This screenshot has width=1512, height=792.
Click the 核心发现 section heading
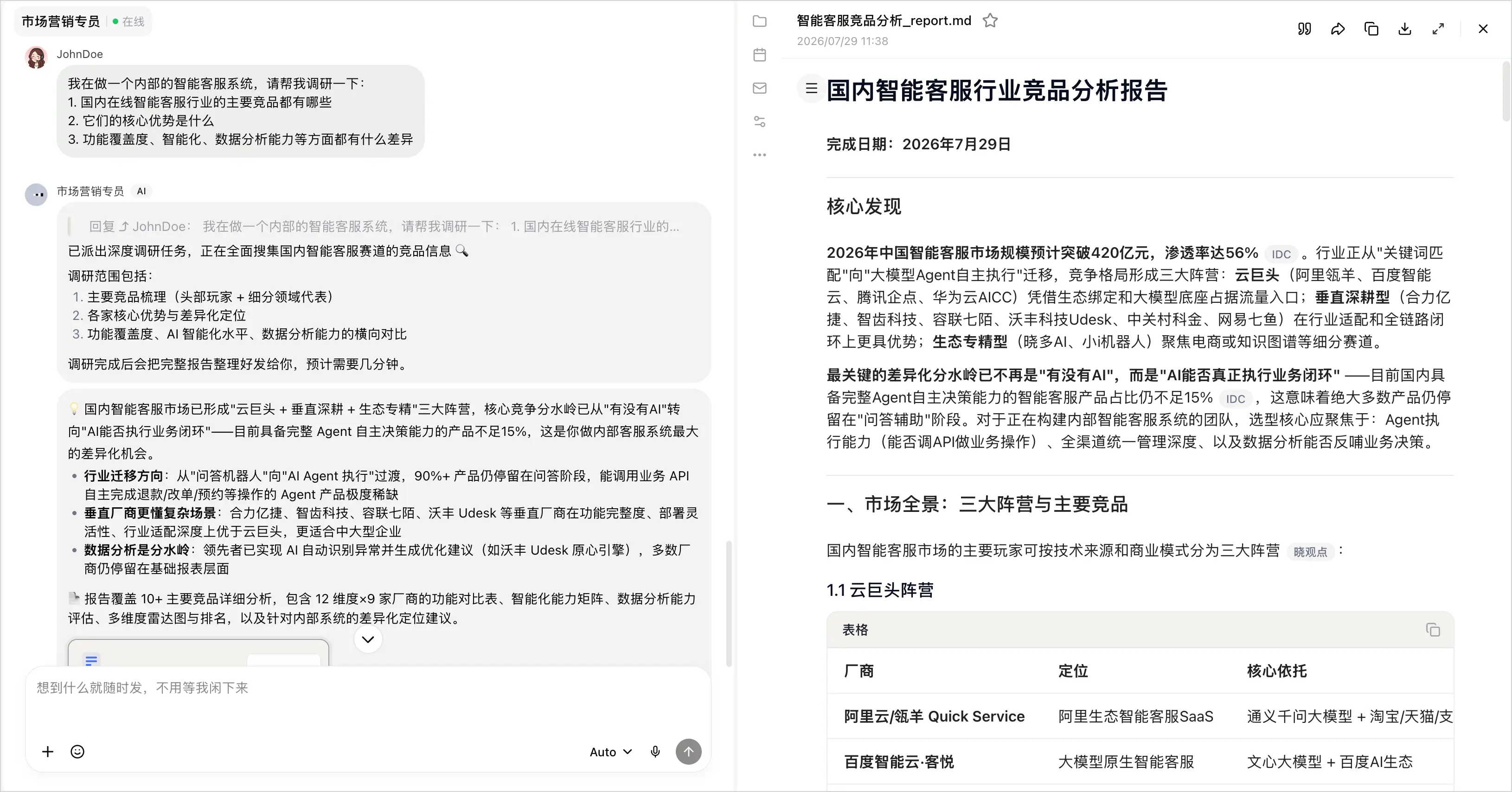[x=864, y=206]
